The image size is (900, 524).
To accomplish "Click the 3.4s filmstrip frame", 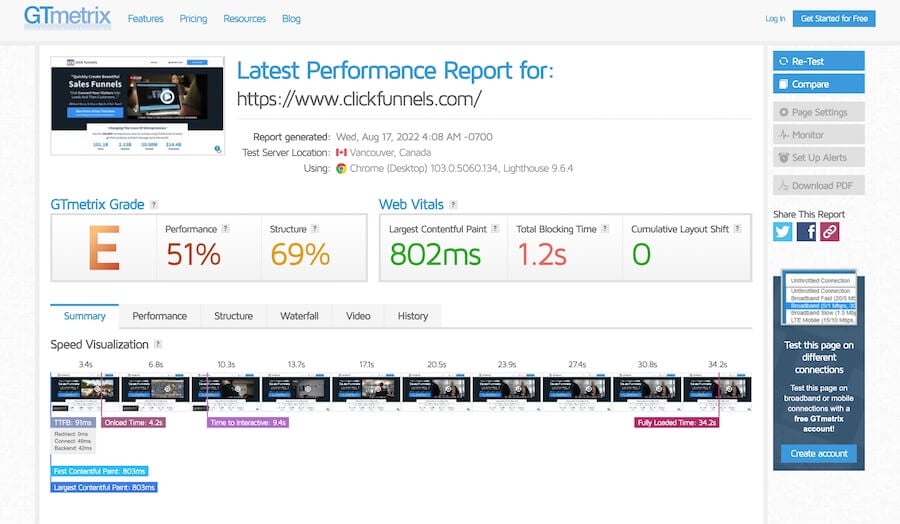I will pyautogui.click(x=85, y=393).
